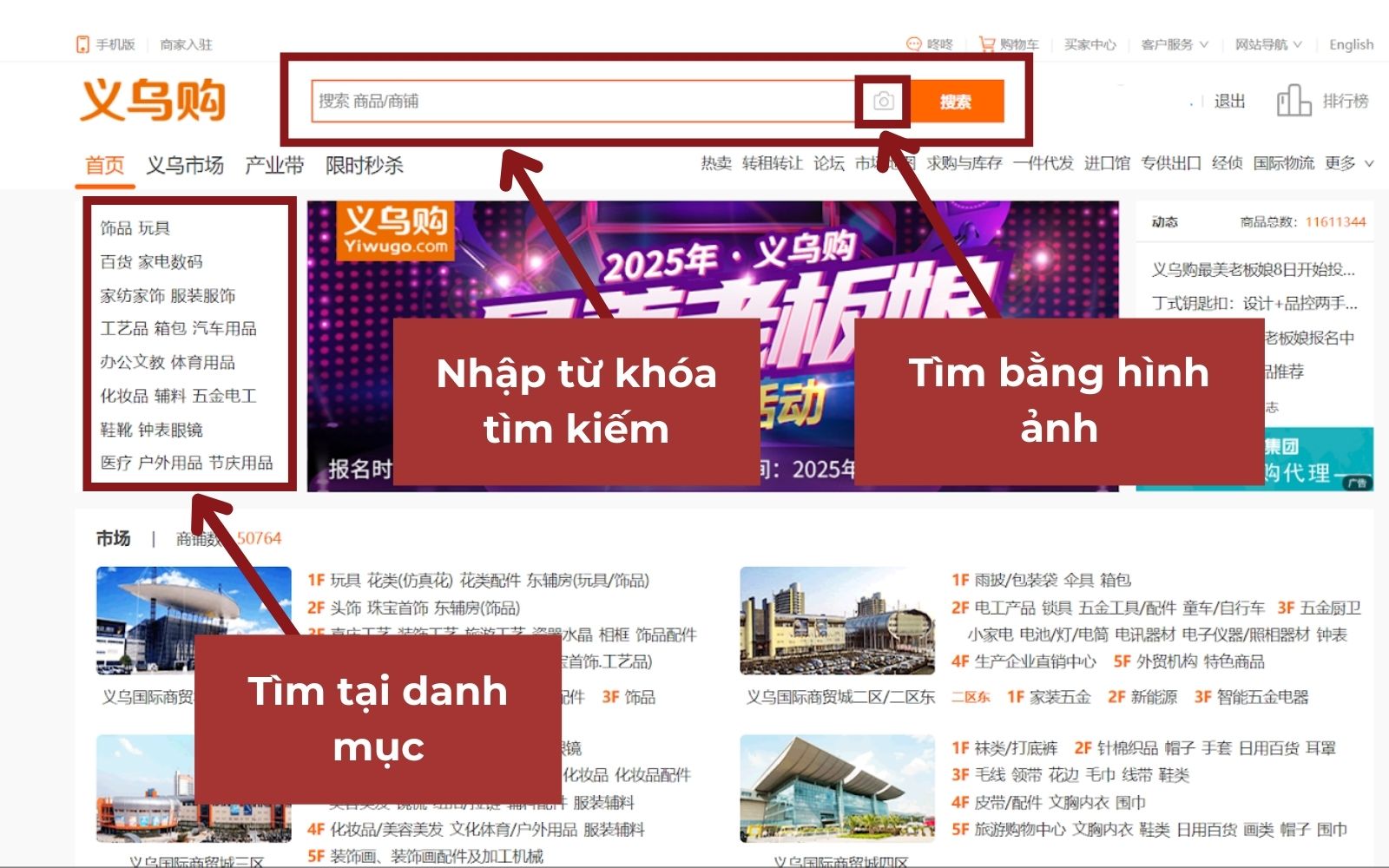Click the 2025年 义乌购 promotional banner
The image size is (1389, 868).
coord(713,346)
